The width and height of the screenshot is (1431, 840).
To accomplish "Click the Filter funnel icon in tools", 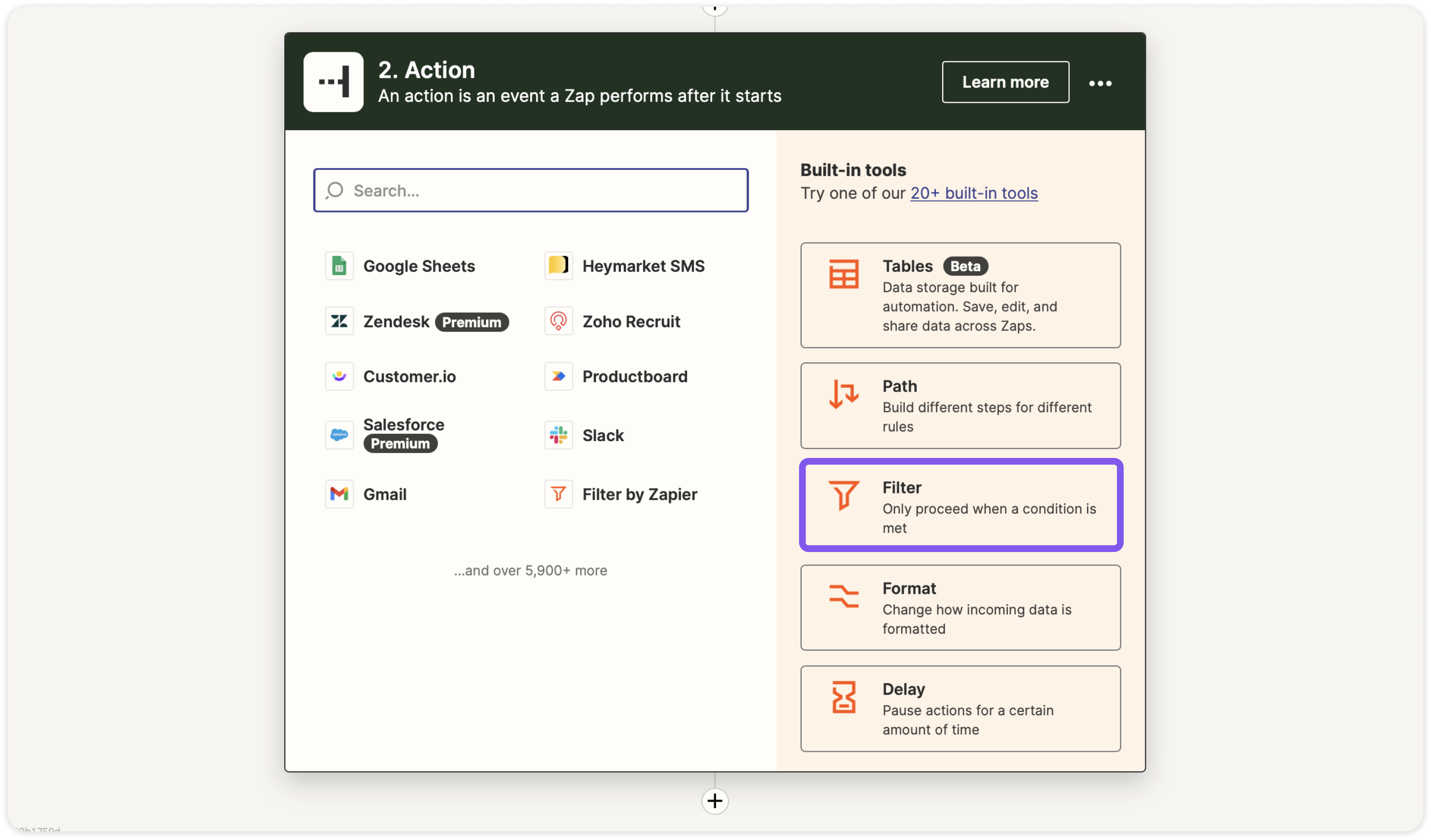I will [843, 495].
